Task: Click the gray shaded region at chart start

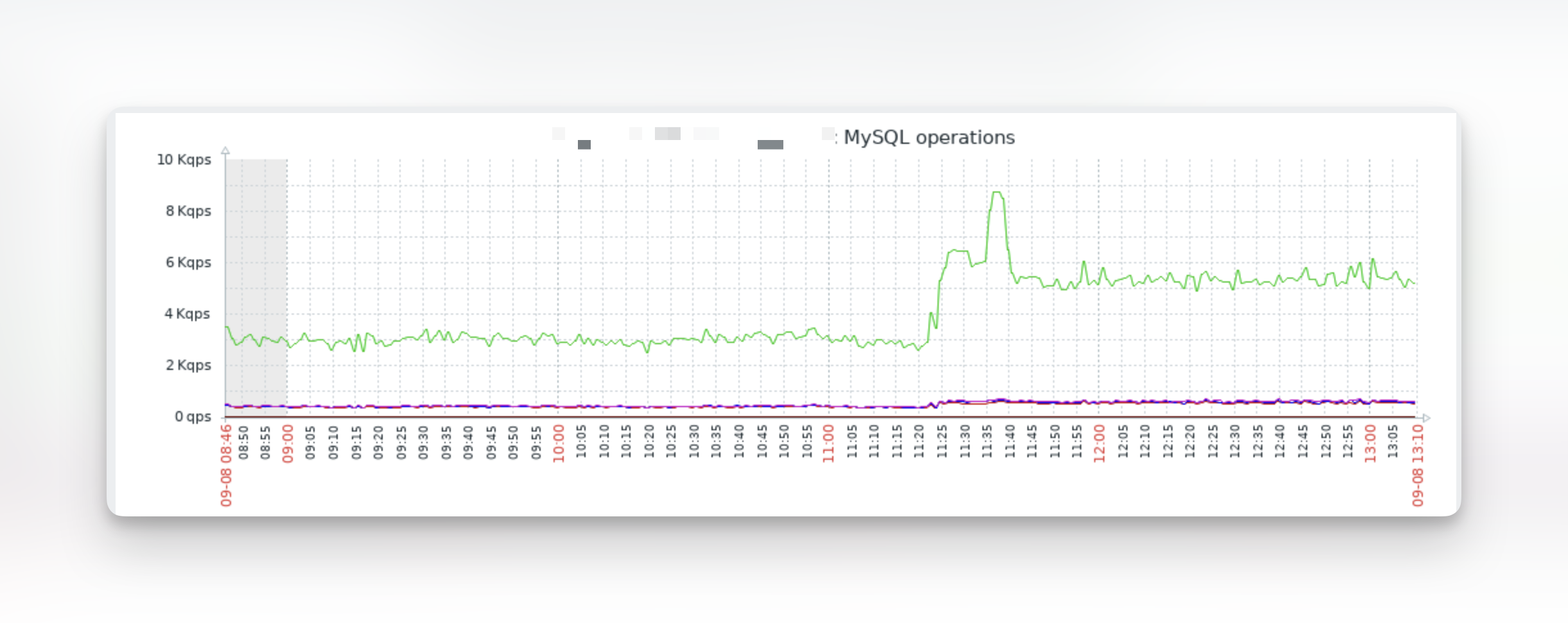Action: tap(256, 283)
